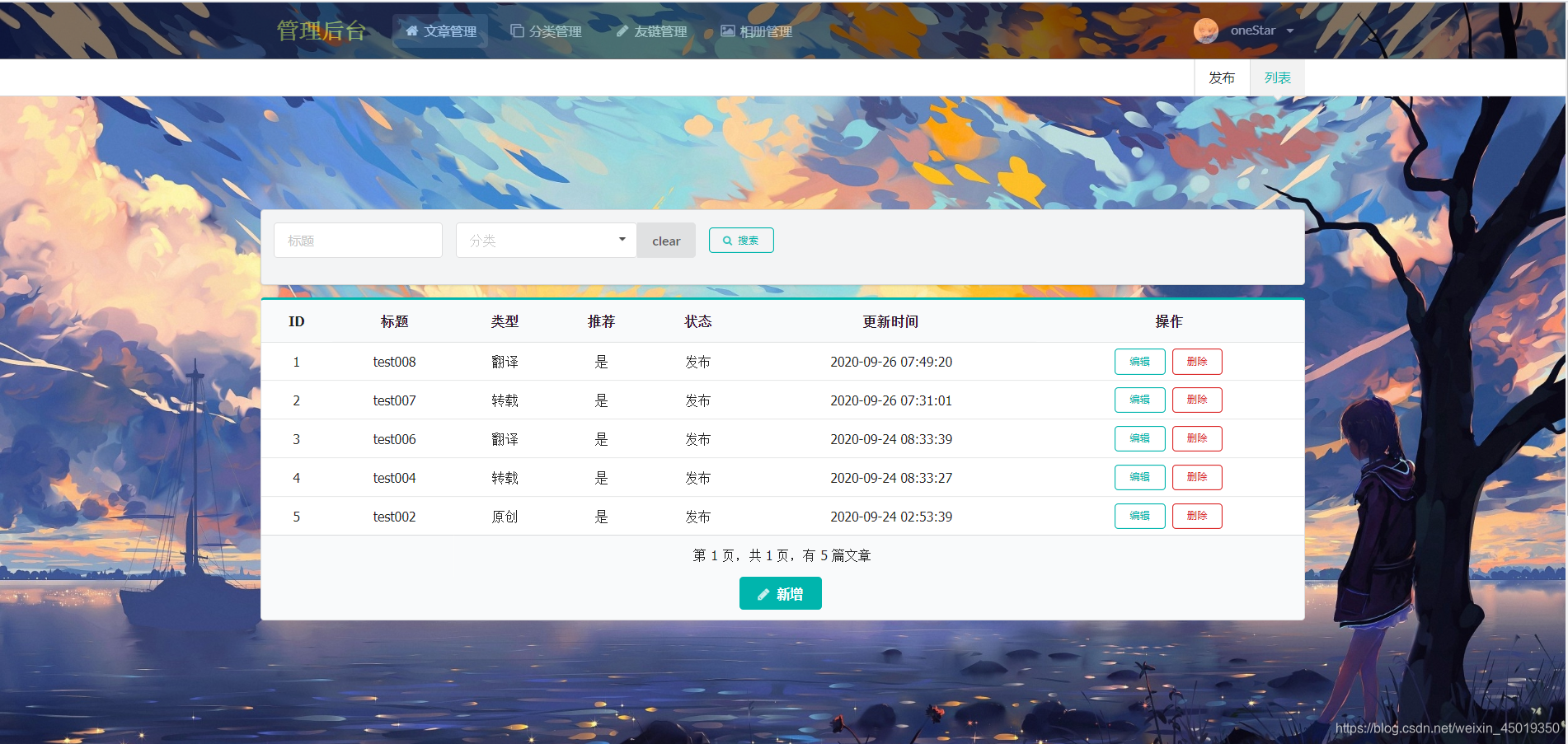Click the oneStar user avatar
The width and height of the screenshot is (1568, 744).
click(x=1206, y=30)
